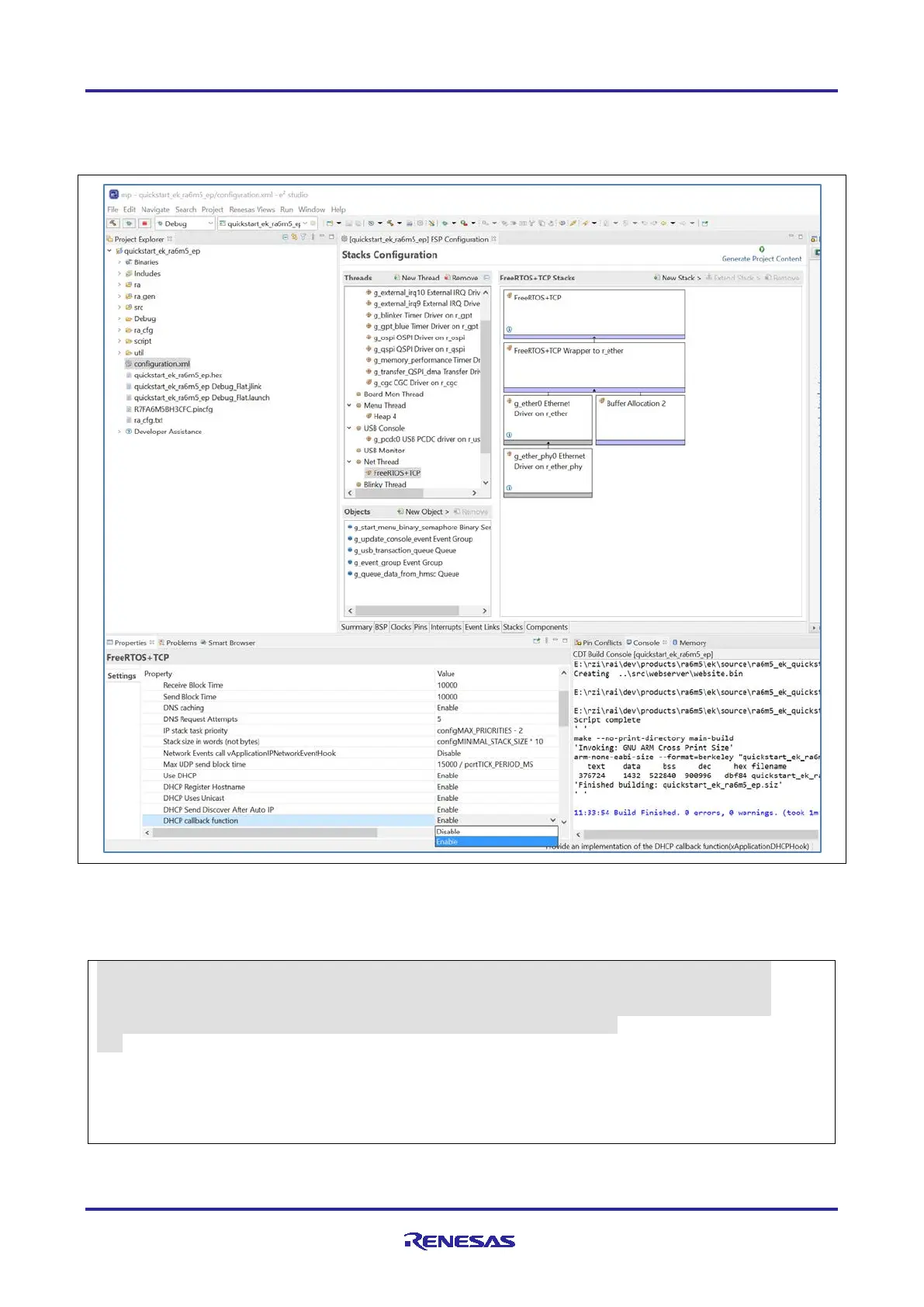Click the Remove thread icon
Screen dimensions: 924x1307
(447, 278)
